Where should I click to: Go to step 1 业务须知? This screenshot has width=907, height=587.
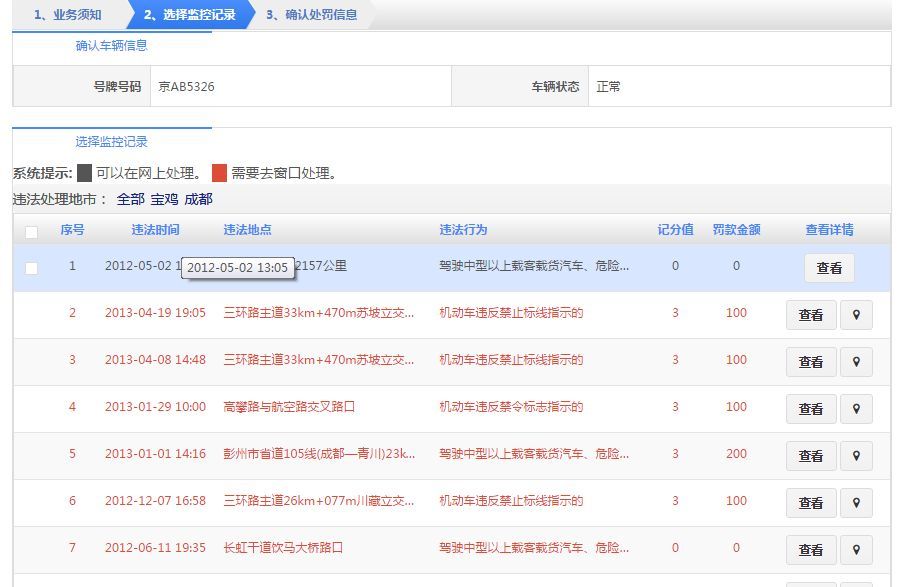point(67,15)
